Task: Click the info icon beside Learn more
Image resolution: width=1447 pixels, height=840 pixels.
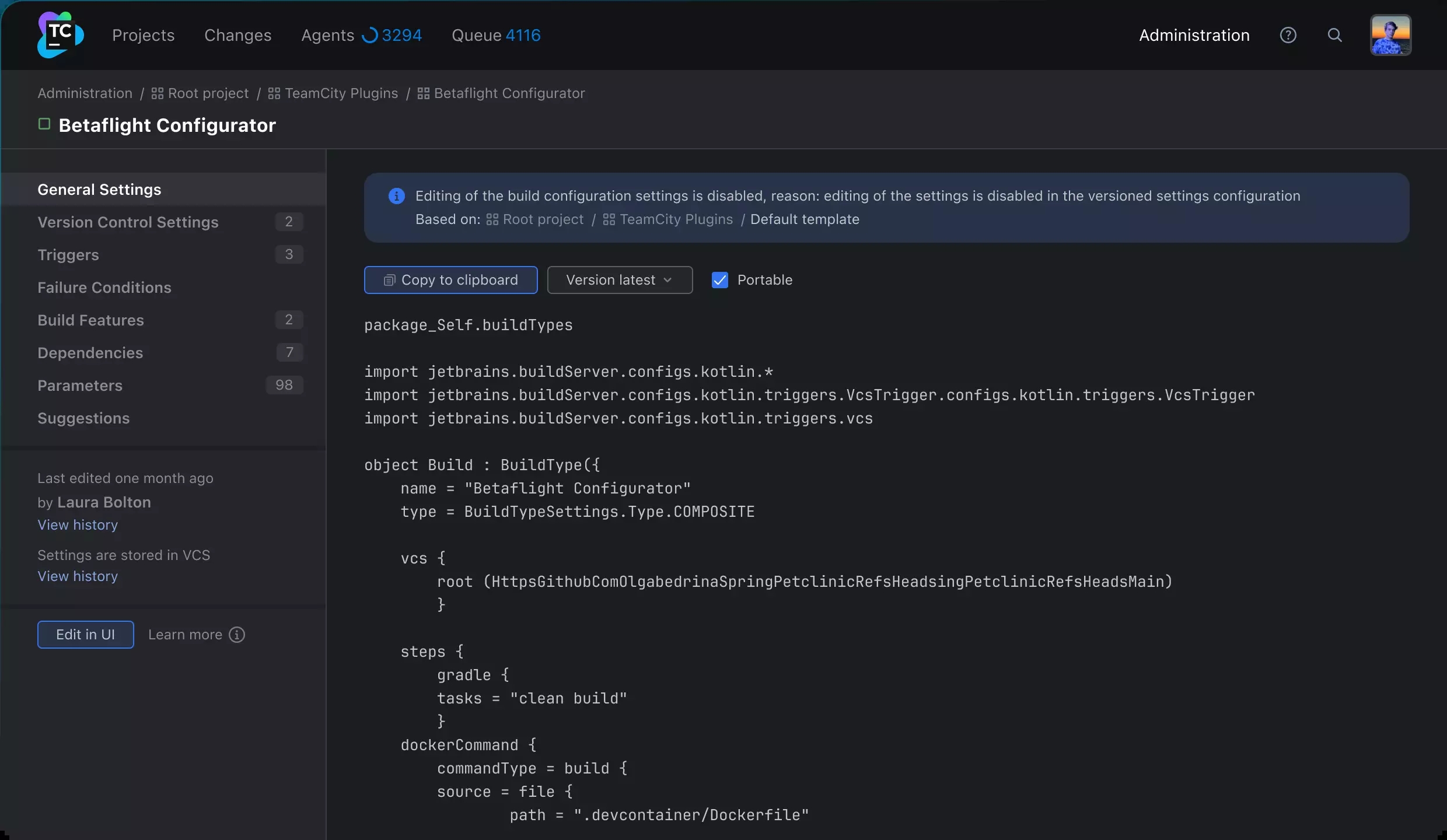Action: point(237,635)
